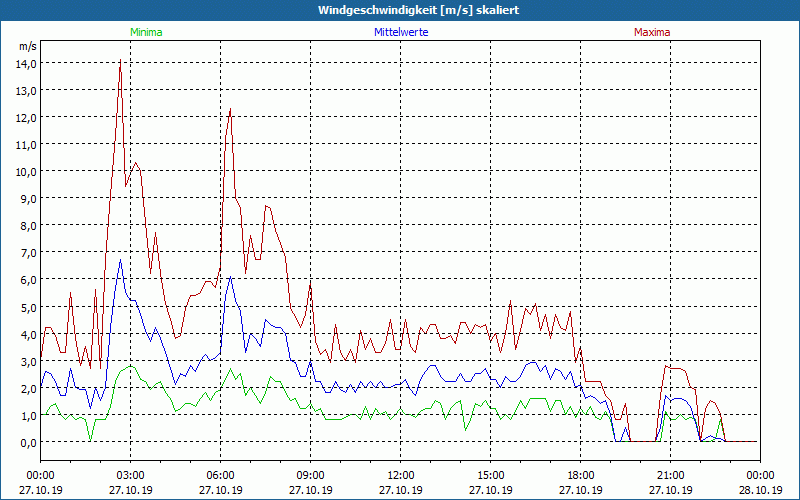Click the 28.10.19 date label

760,490
